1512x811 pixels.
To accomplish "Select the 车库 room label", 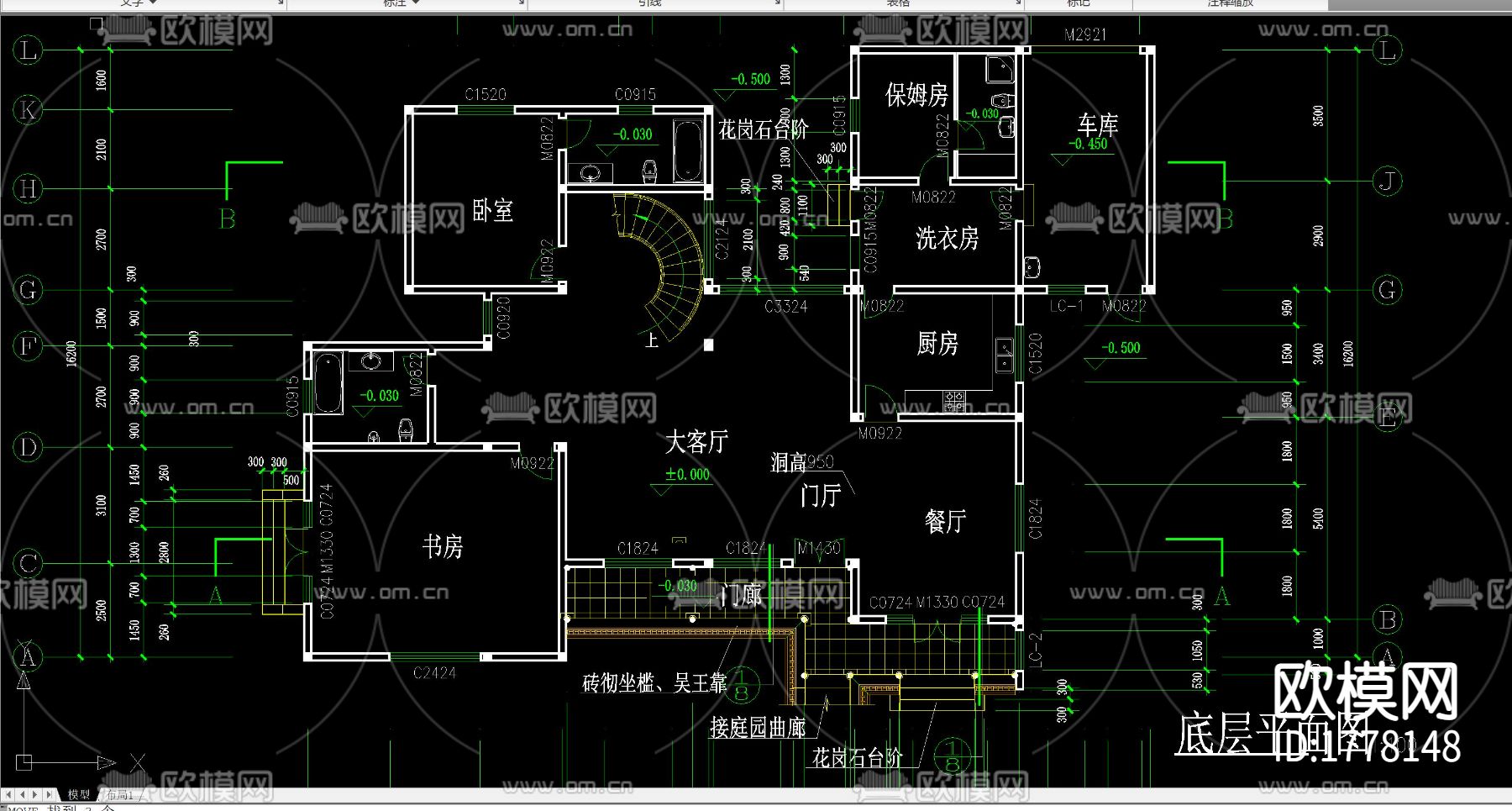I will pos(1098,125).
